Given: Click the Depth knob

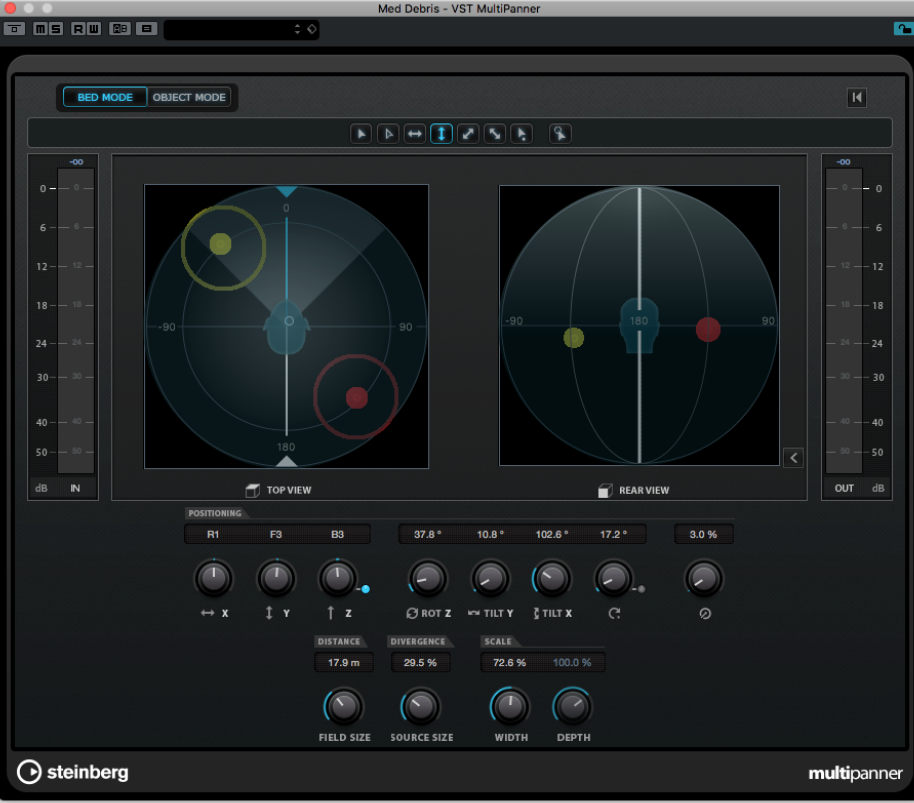Looking at the screenshot, I should [572, 706].
